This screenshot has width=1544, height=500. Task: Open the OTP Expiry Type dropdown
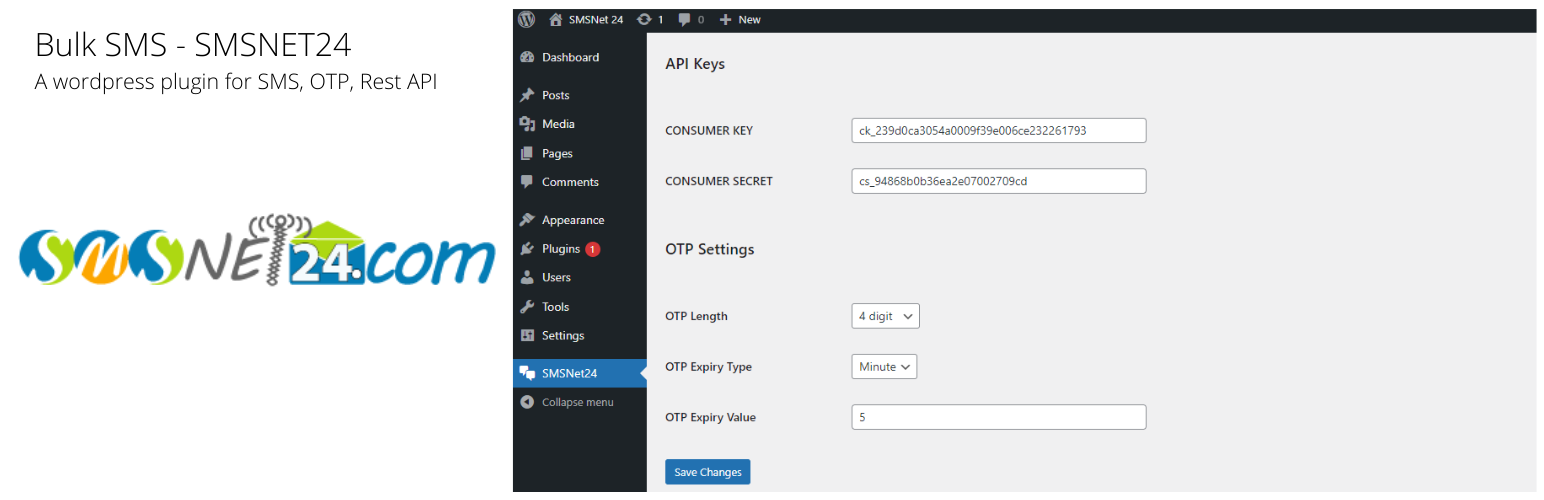884,367
